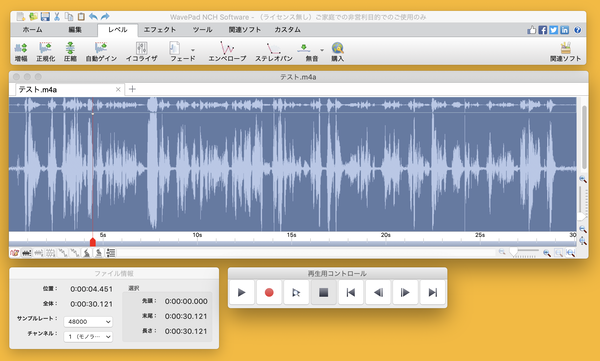Open the sample rate 48000 dropdown
The image size is (600, 361).
[x=88, y=322]
